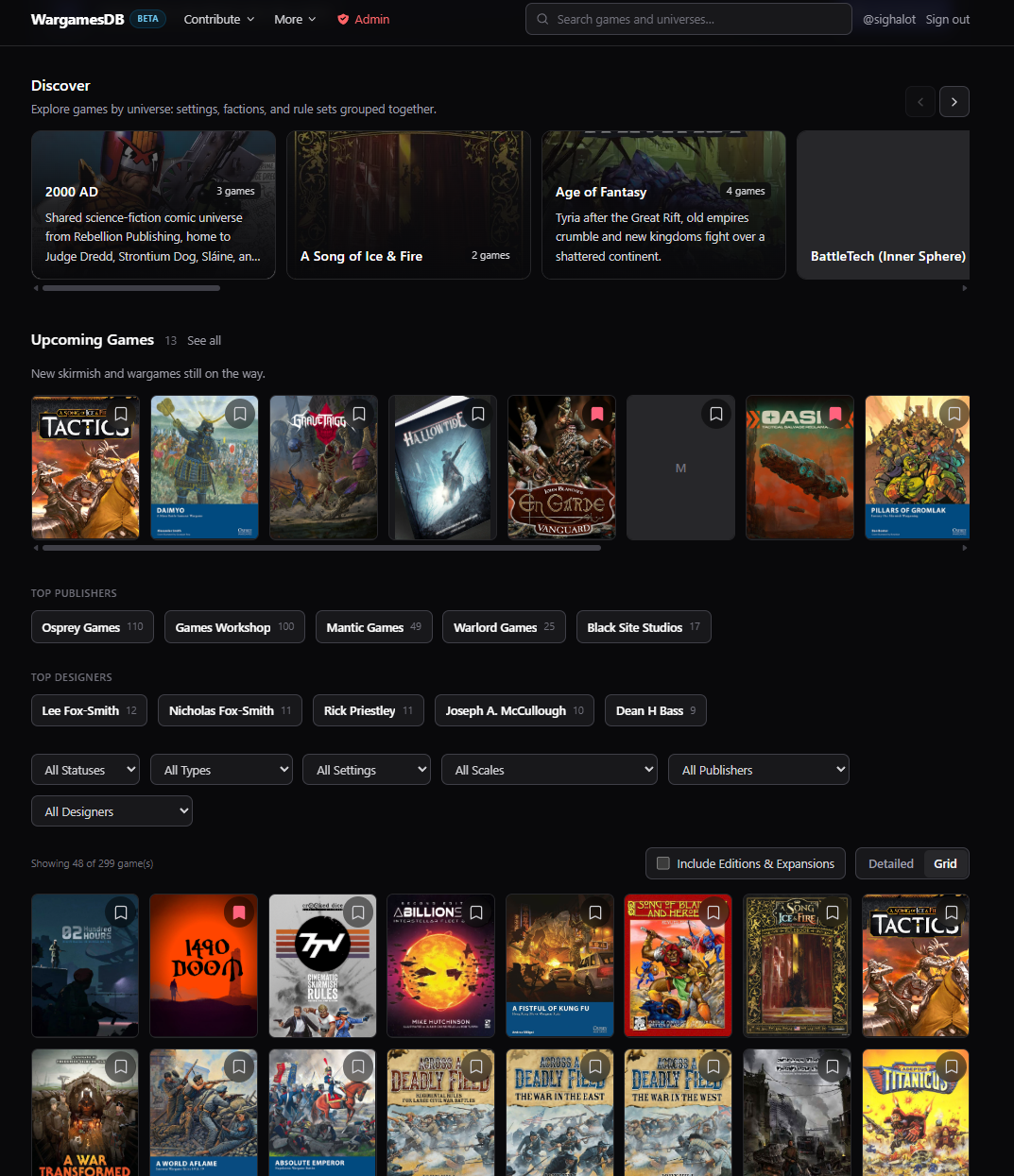
Task: Bookmark A Song of Blades and Heroes
Action: pos(713,912)
